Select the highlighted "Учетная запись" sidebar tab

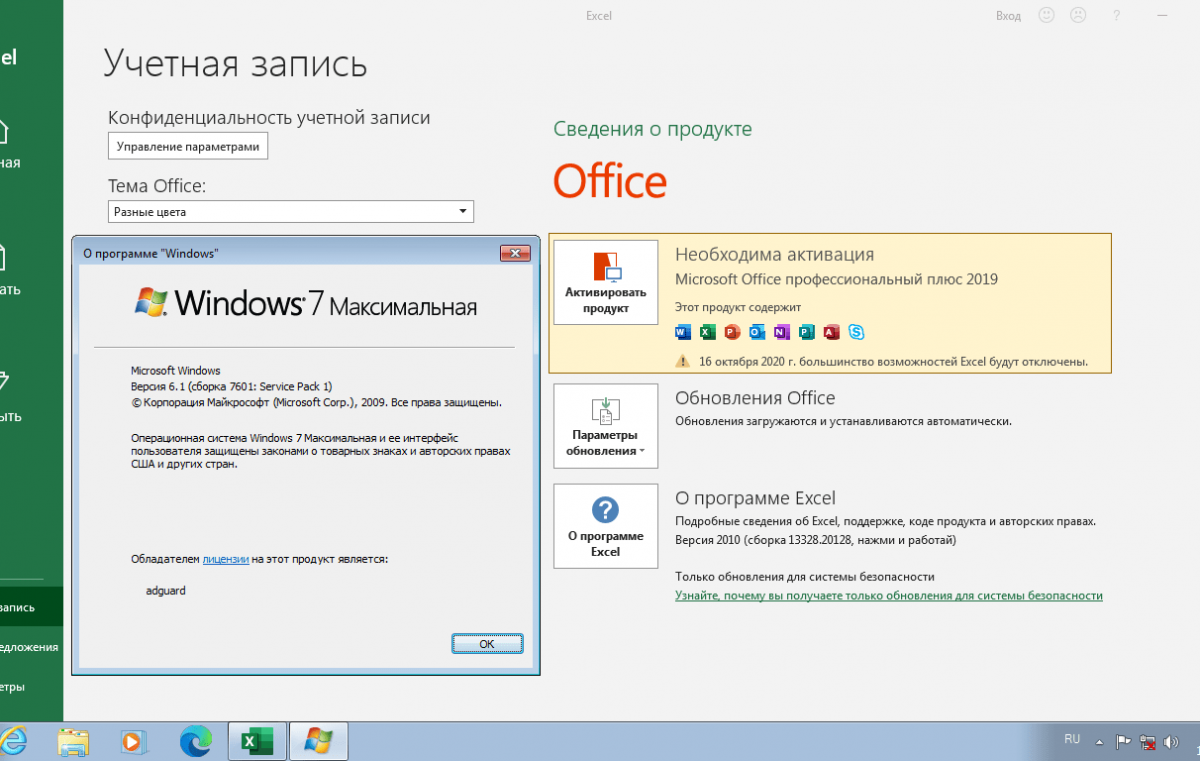(31, 607)
